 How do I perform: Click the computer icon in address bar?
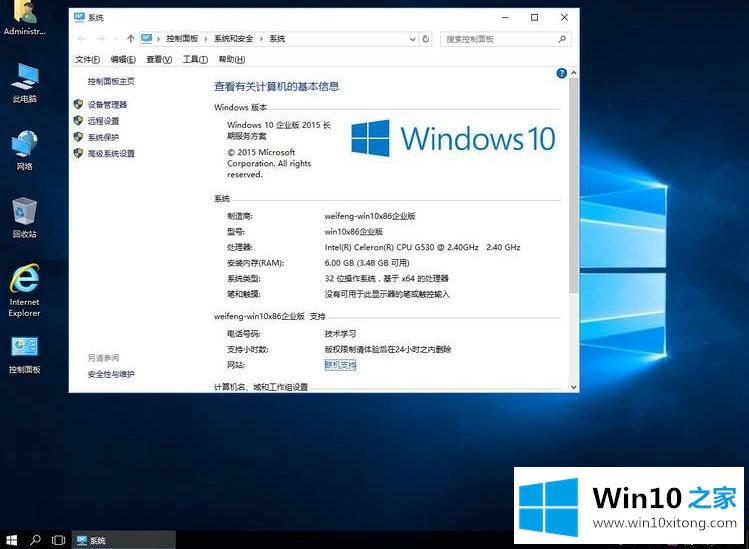point(147,39)
